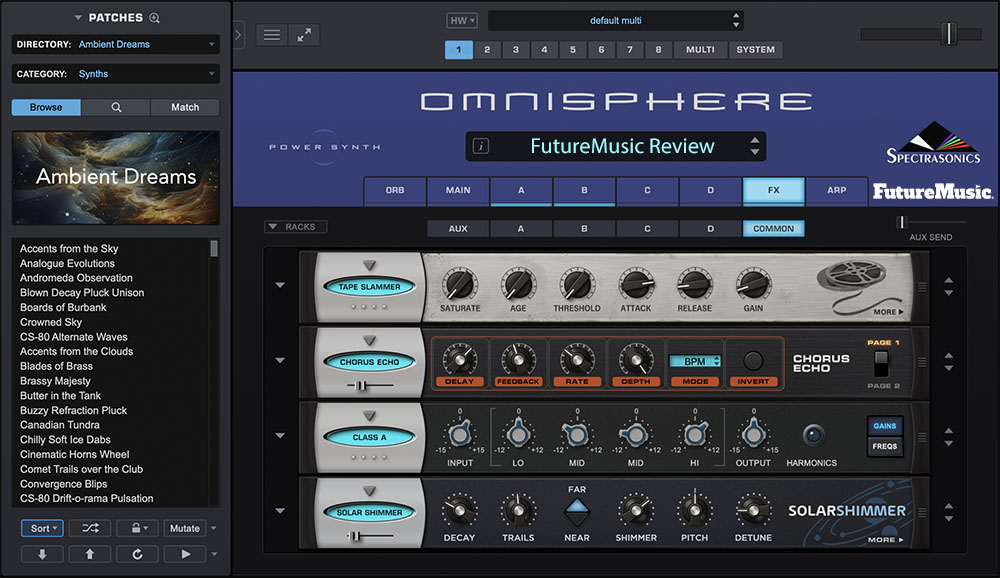Adjust the master volume slider
1000x578 pixels.
949,33
